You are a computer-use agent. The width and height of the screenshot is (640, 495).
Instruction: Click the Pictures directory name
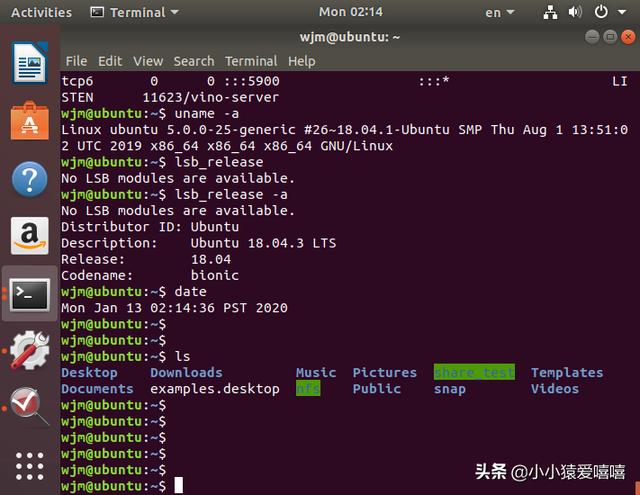pyautogui.click(x=384, y=373)
